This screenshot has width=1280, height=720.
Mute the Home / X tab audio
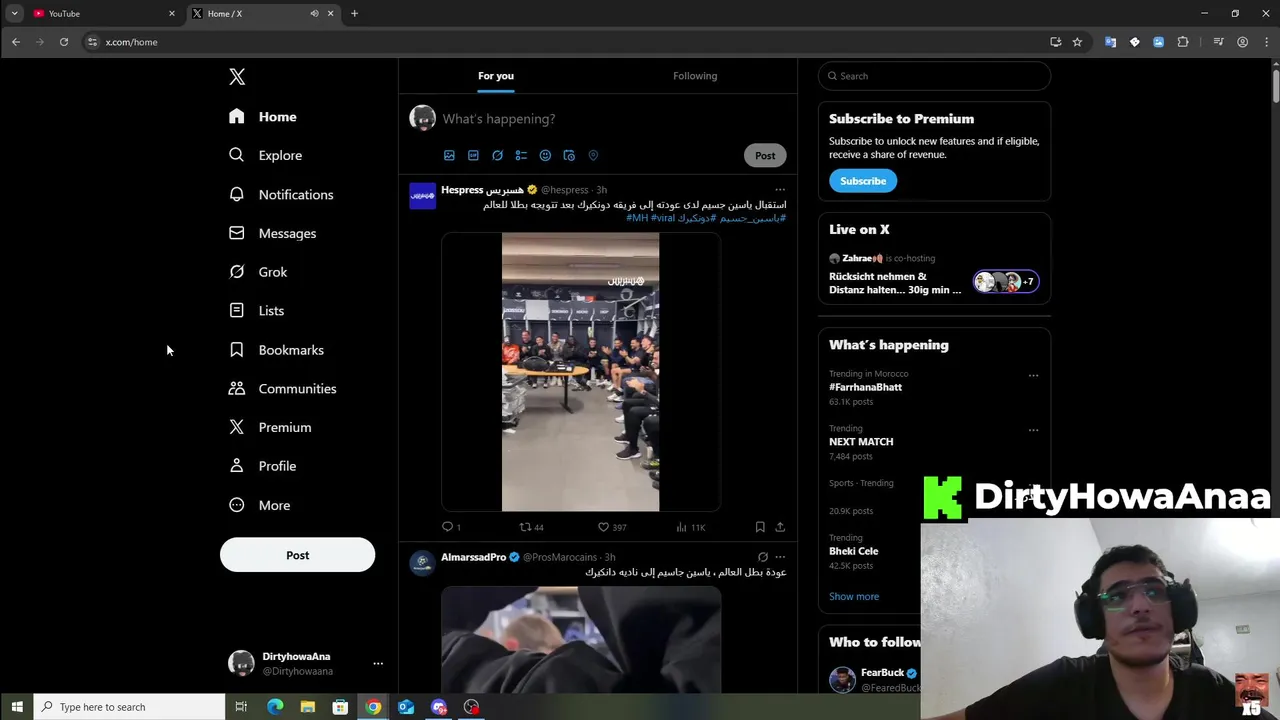pyautogui.click(x=314, y=13)
